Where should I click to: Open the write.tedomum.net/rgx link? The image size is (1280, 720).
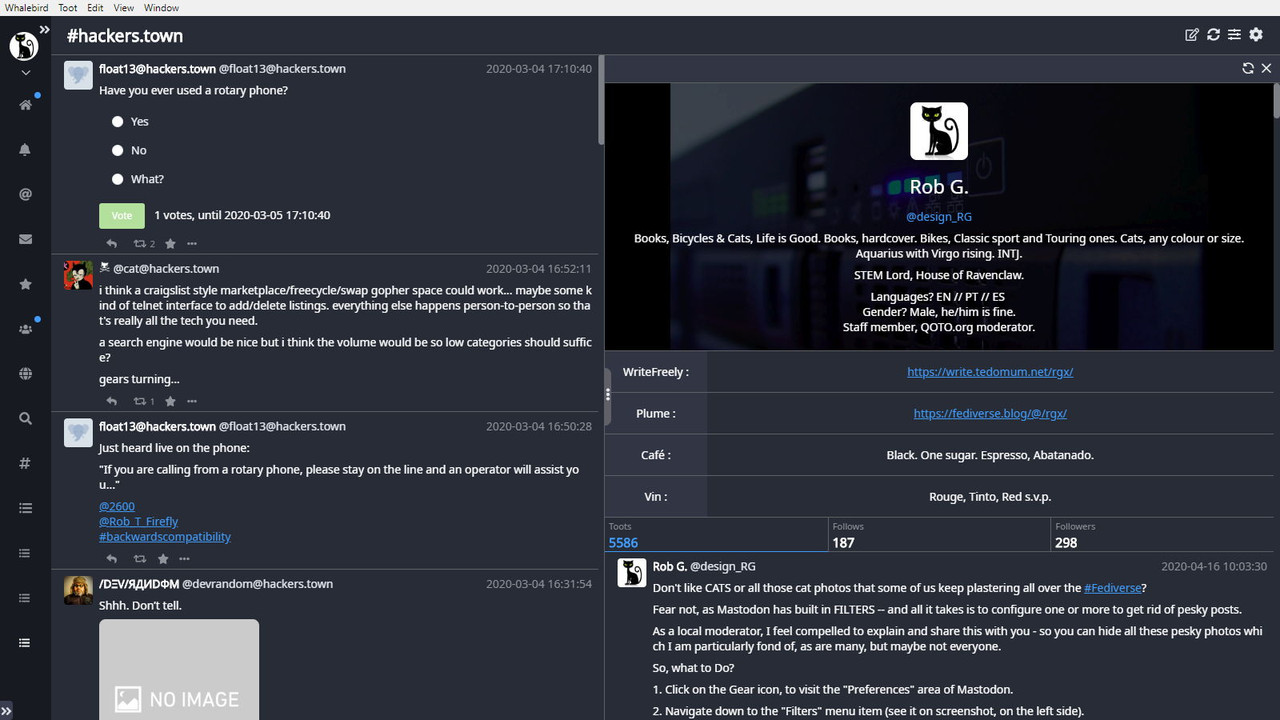[990, 371]
